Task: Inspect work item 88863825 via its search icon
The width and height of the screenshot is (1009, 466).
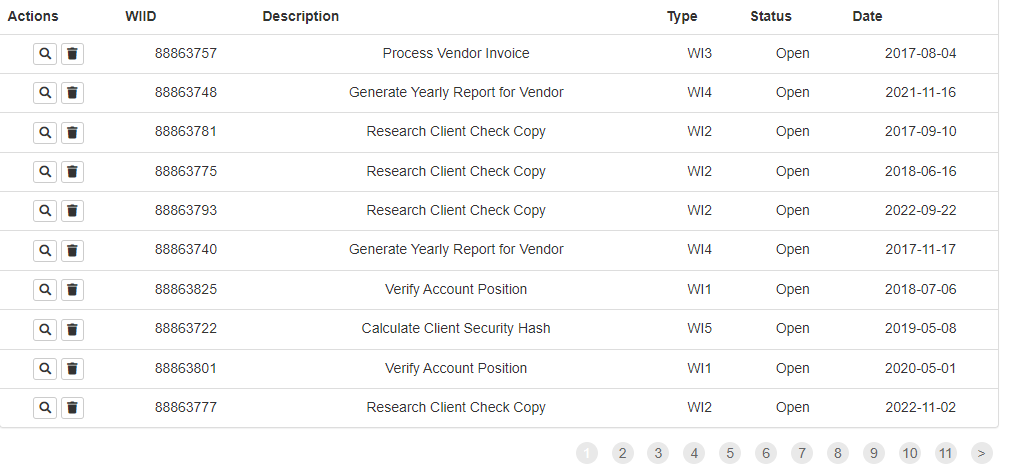Action: pyautogui.click(x=45, y=290)
